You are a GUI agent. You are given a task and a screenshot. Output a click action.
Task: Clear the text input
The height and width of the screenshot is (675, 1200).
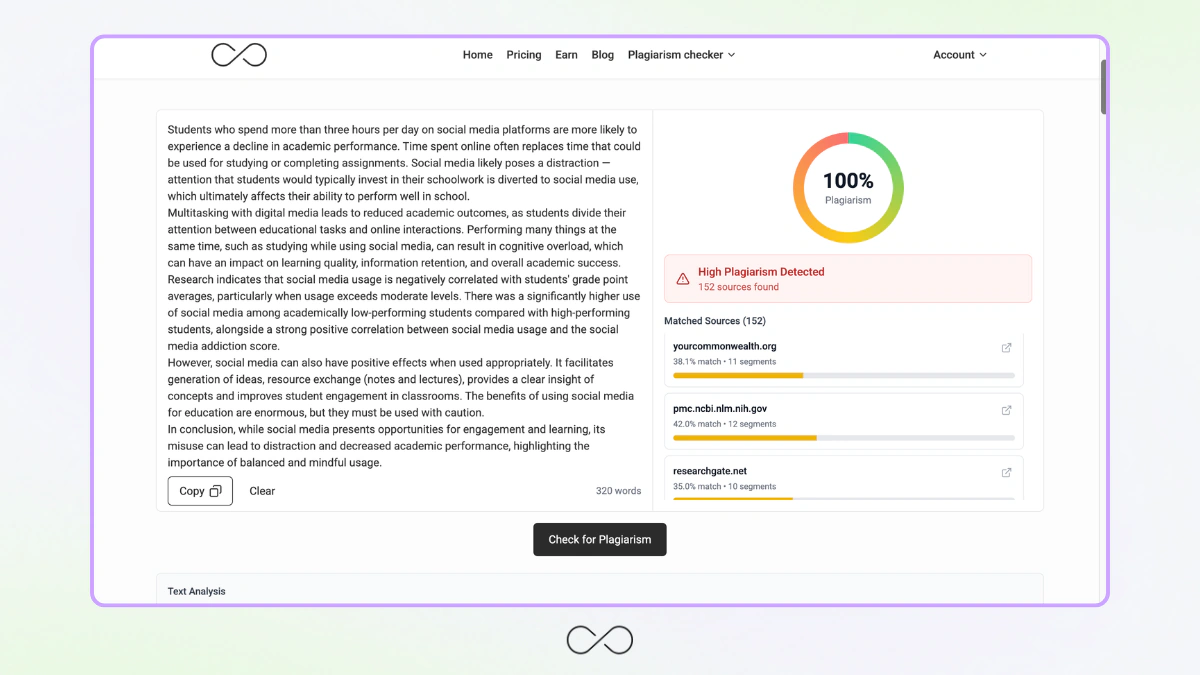click(262, 491)
